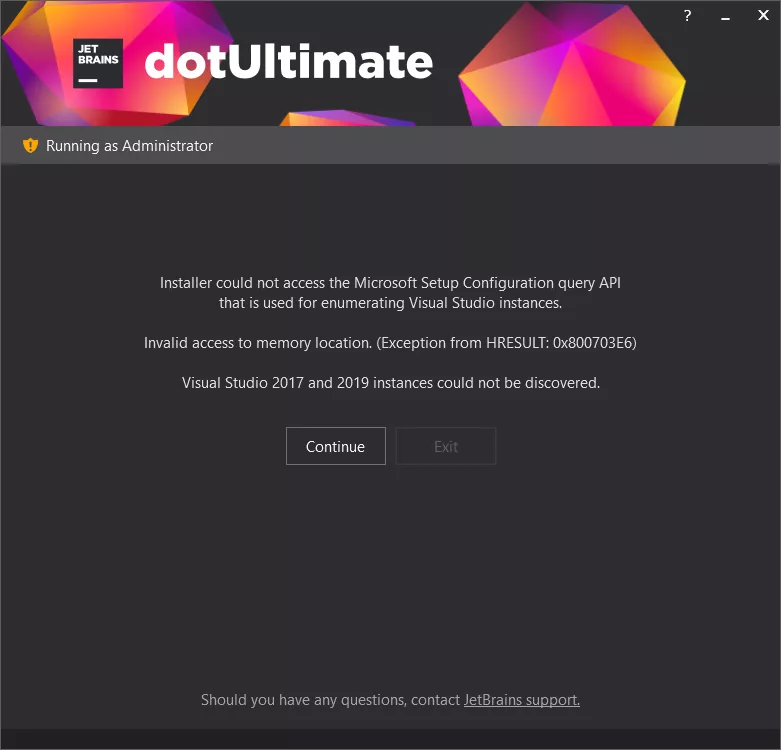Open the JetBrains support link
781x750 pixels.
521,700
